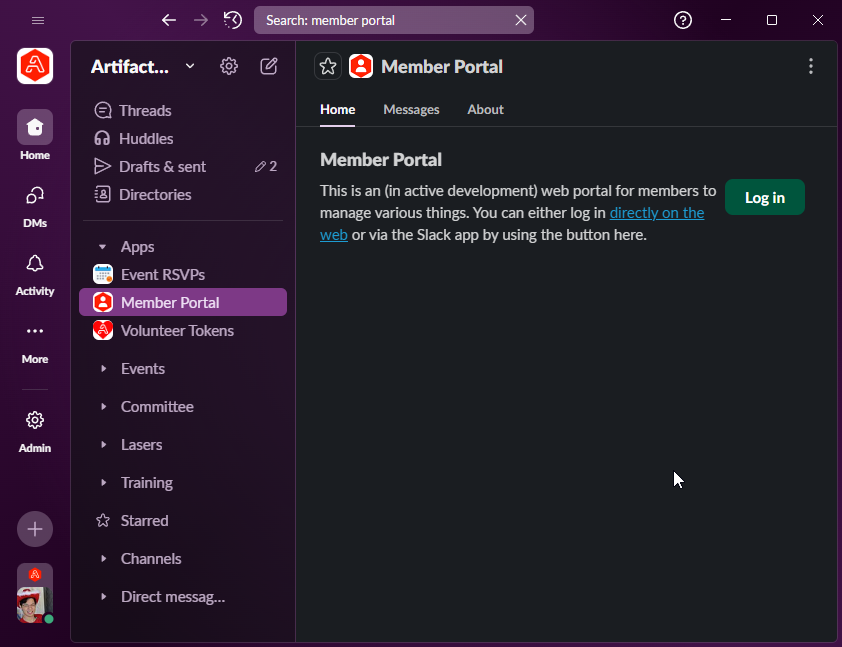Image resolution: width=842 pixels, height=647 pixels.
Task: Open the About tab of Member Portal
Action: 485,110
